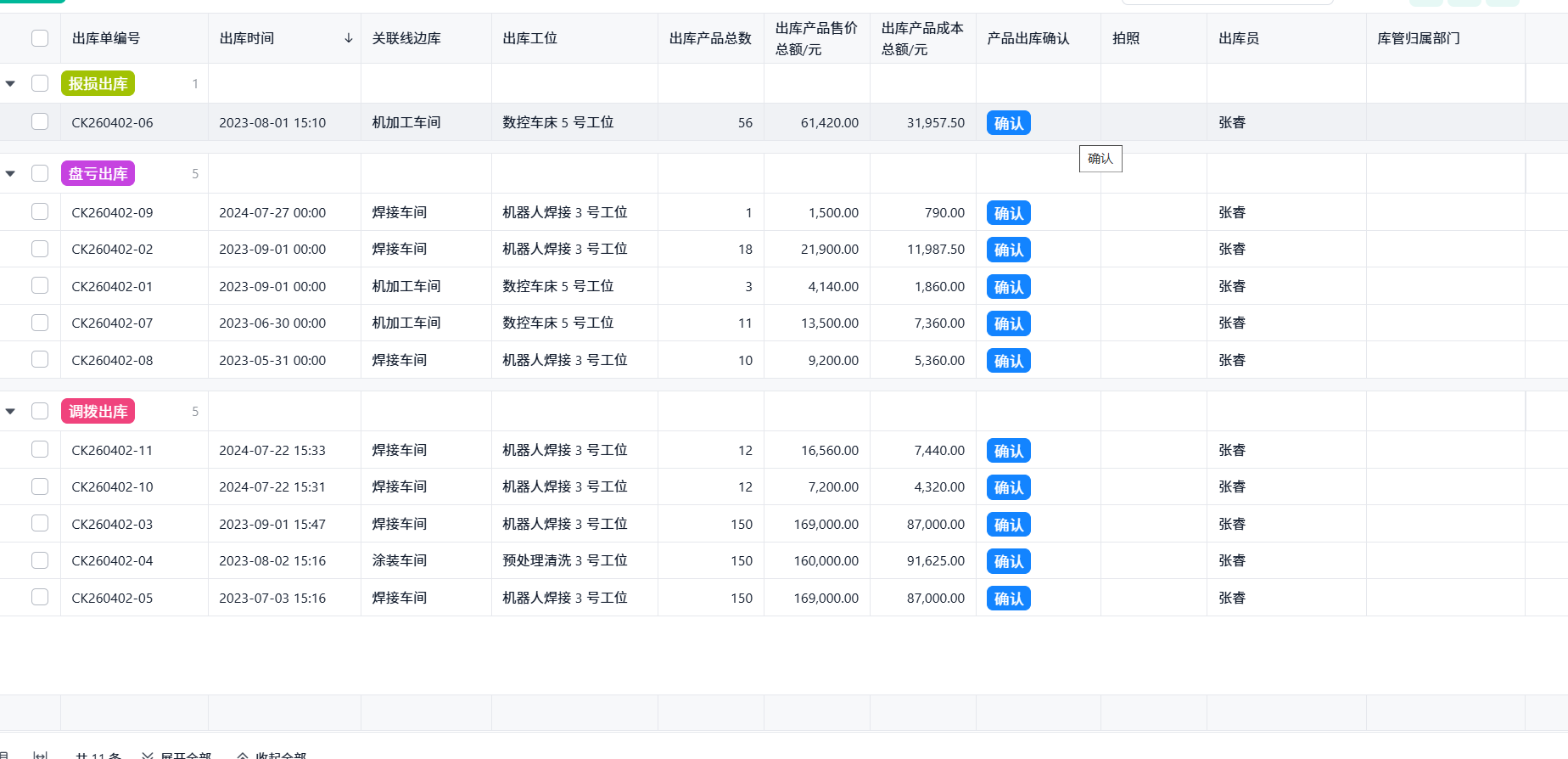The width and height of the screenshot is (1568, 759).
Task: Confirm outbound for order CK260402-08
Action: tap(1008, 361)
